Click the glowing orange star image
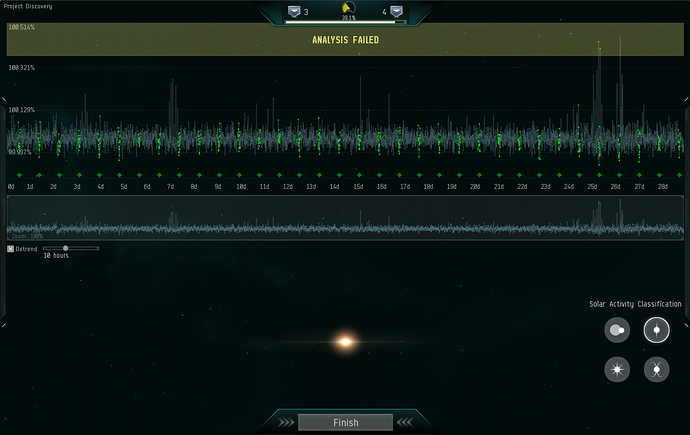 pyautogui.click(x=345, y=342)
